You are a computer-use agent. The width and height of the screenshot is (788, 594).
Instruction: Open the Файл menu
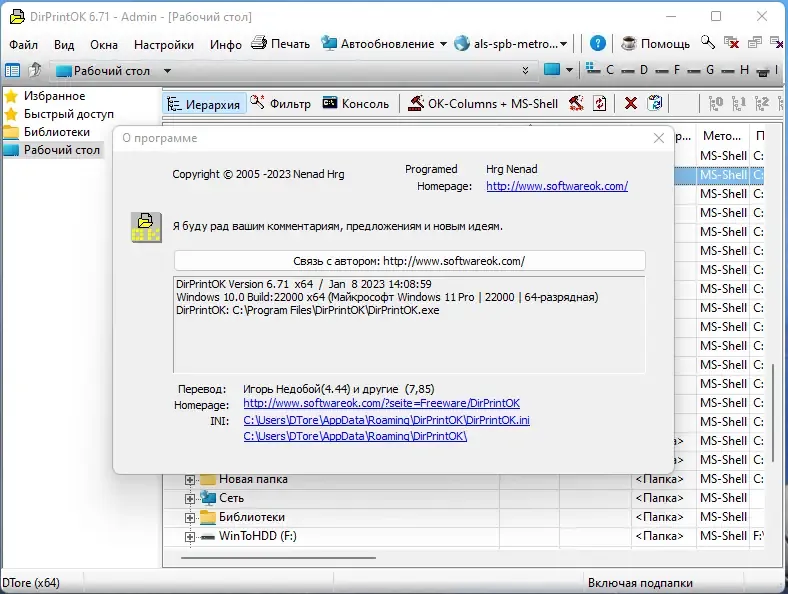coord(23,45)
